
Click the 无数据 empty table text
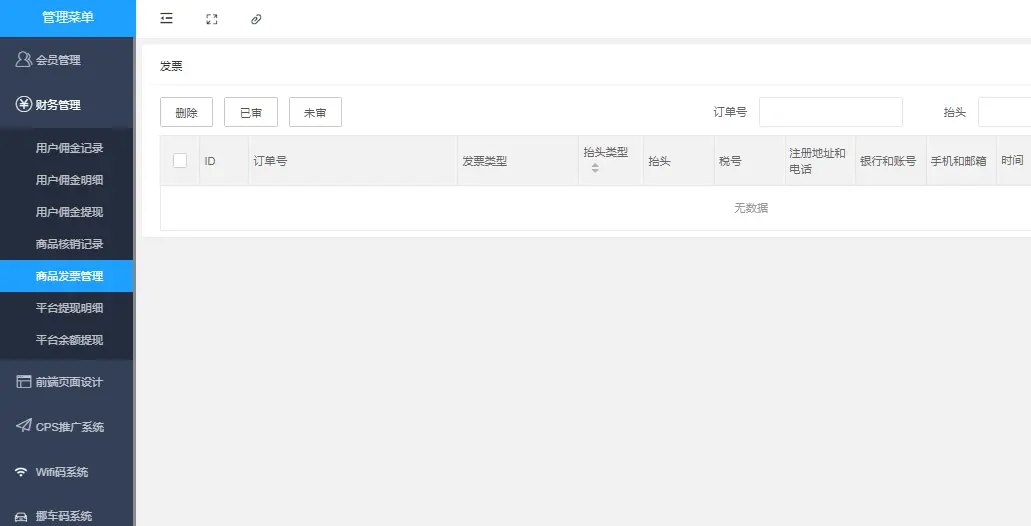(x=751, y=208)
